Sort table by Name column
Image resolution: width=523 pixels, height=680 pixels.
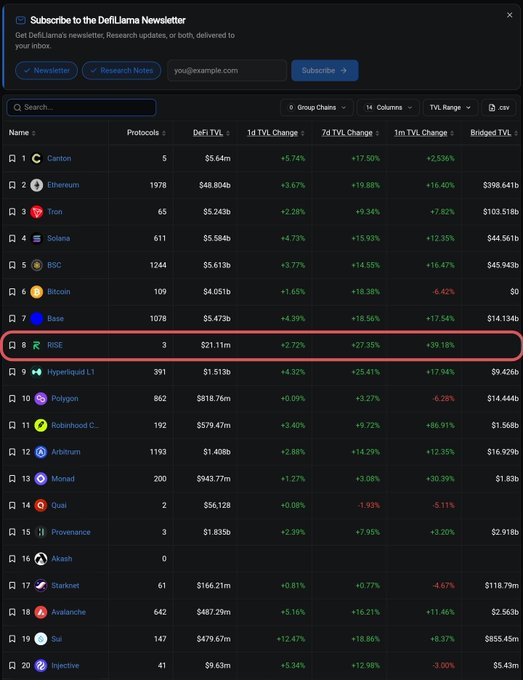click(22, 133)
